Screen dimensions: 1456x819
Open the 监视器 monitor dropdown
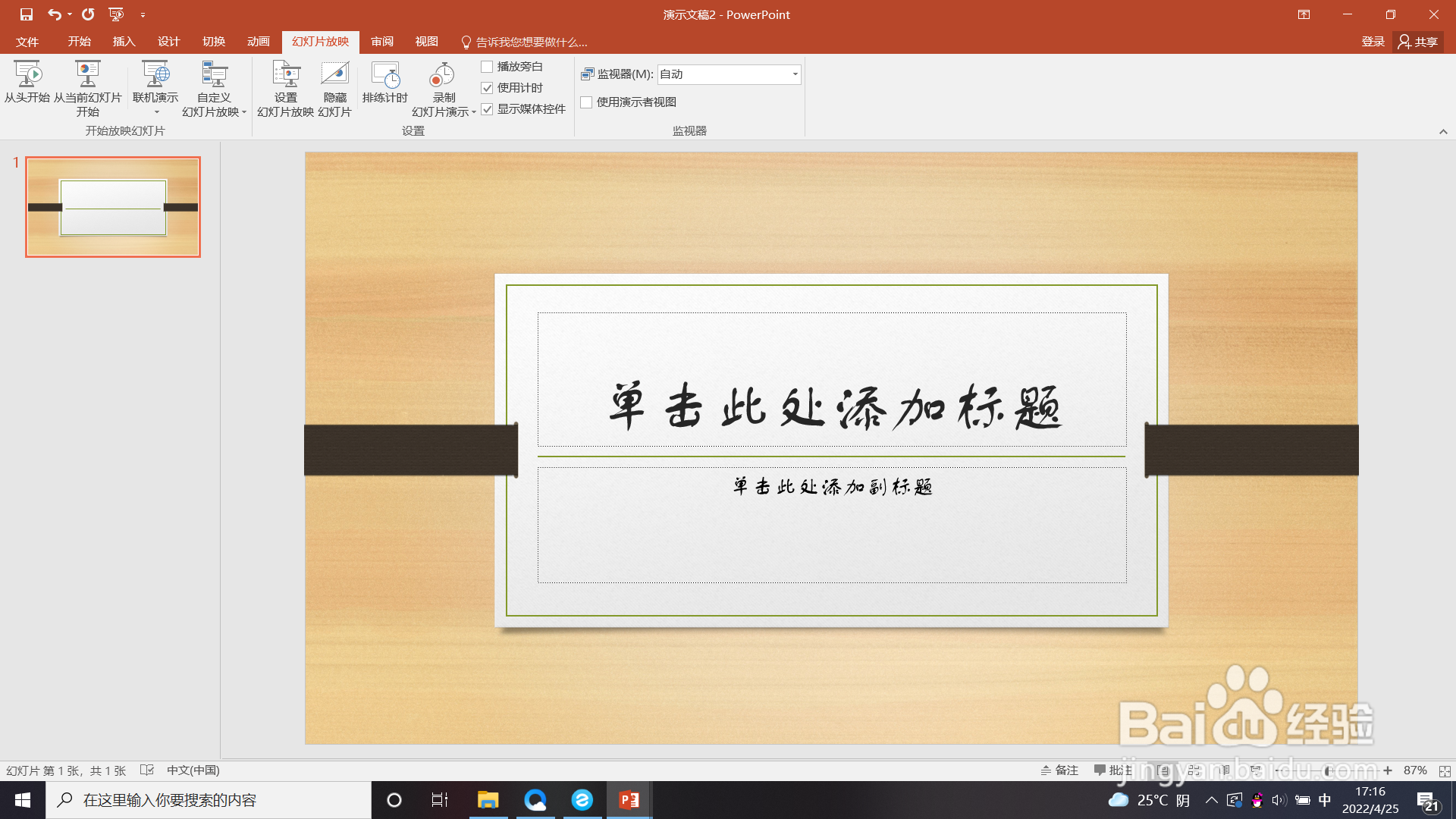pyautogui.click(x=795, y=74)
